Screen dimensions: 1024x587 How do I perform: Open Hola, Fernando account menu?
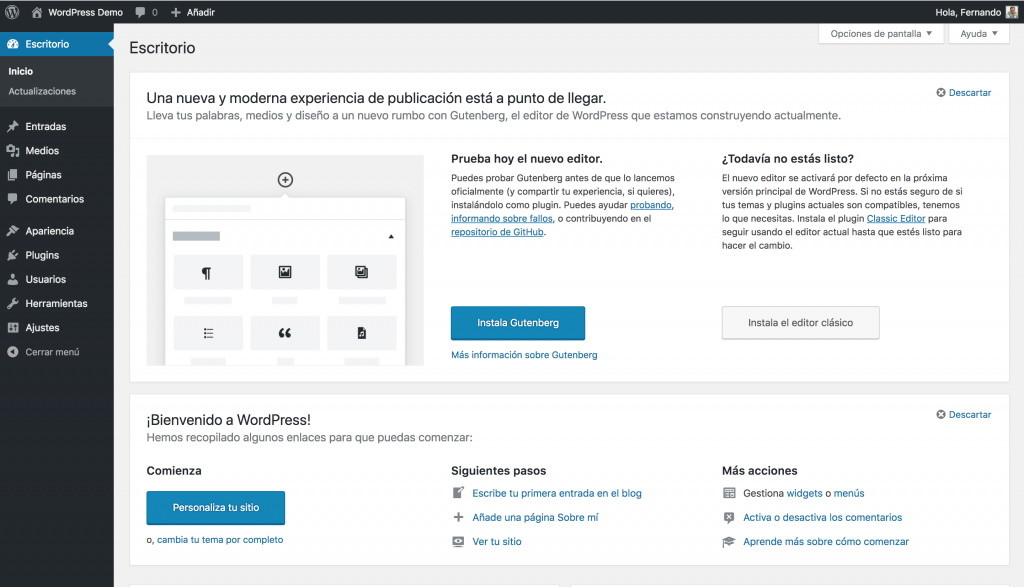click(976, 12)
